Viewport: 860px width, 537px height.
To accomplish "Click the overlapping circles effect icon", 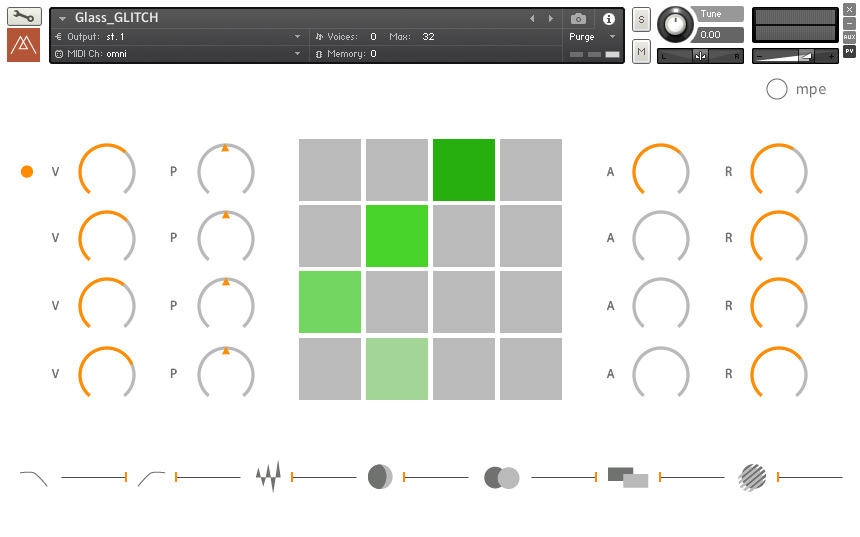I will tap(501, 478).
